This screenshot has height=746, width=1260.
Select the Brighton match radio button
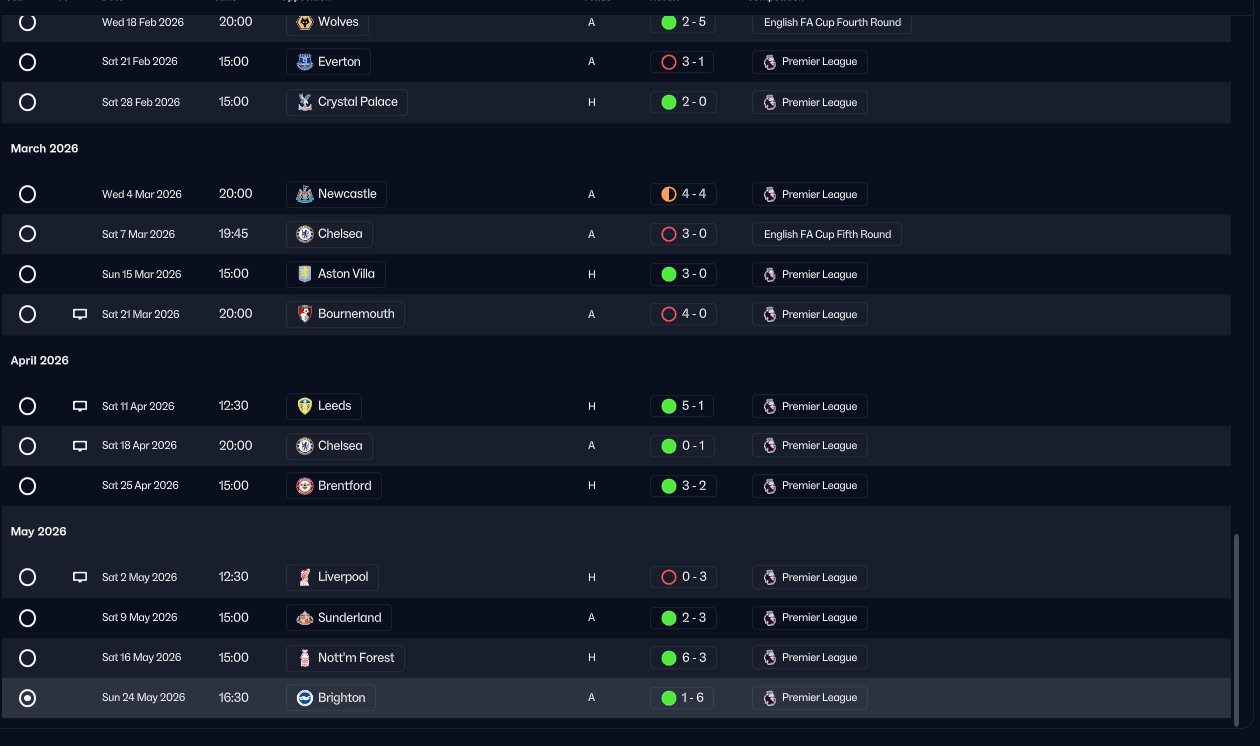[x=28, y=698]
